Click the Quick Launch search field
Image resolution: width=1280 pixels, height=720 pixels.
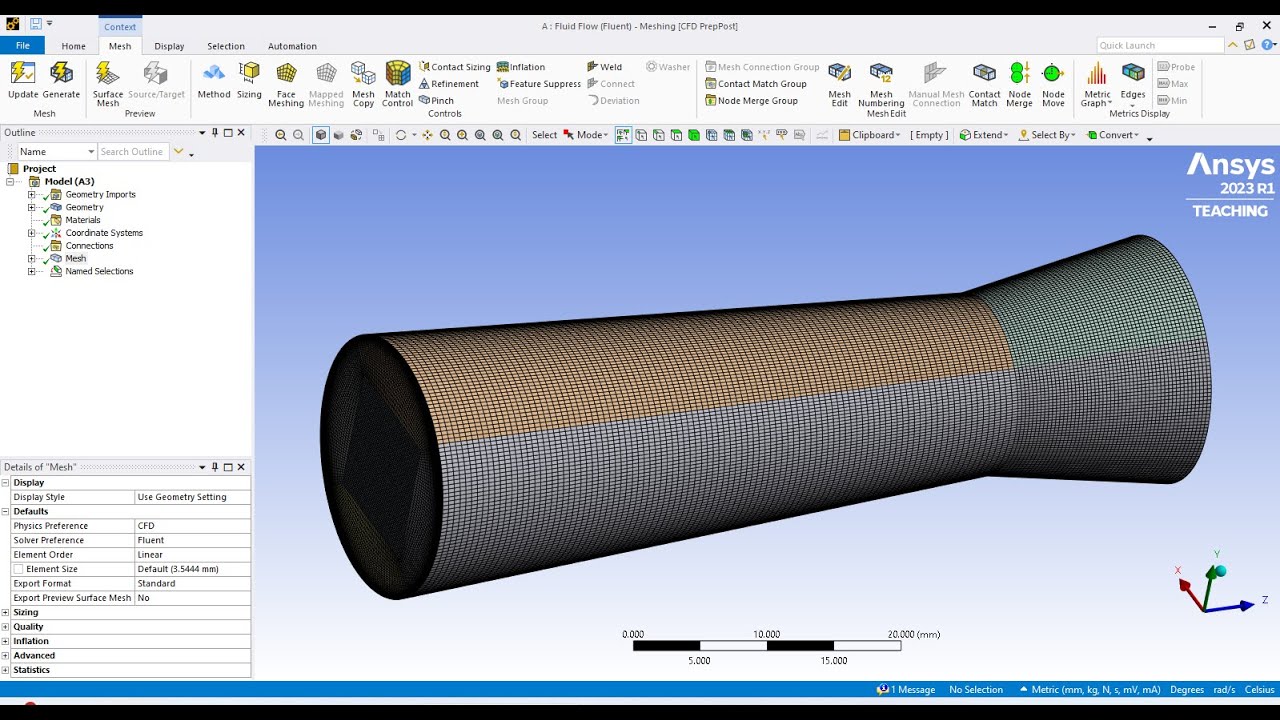click(1160, 45)
